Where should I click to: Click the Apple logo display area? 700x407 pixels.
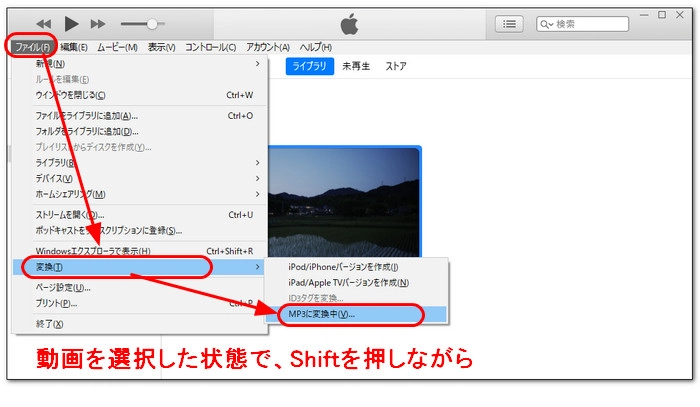click(x=350, y=24)
